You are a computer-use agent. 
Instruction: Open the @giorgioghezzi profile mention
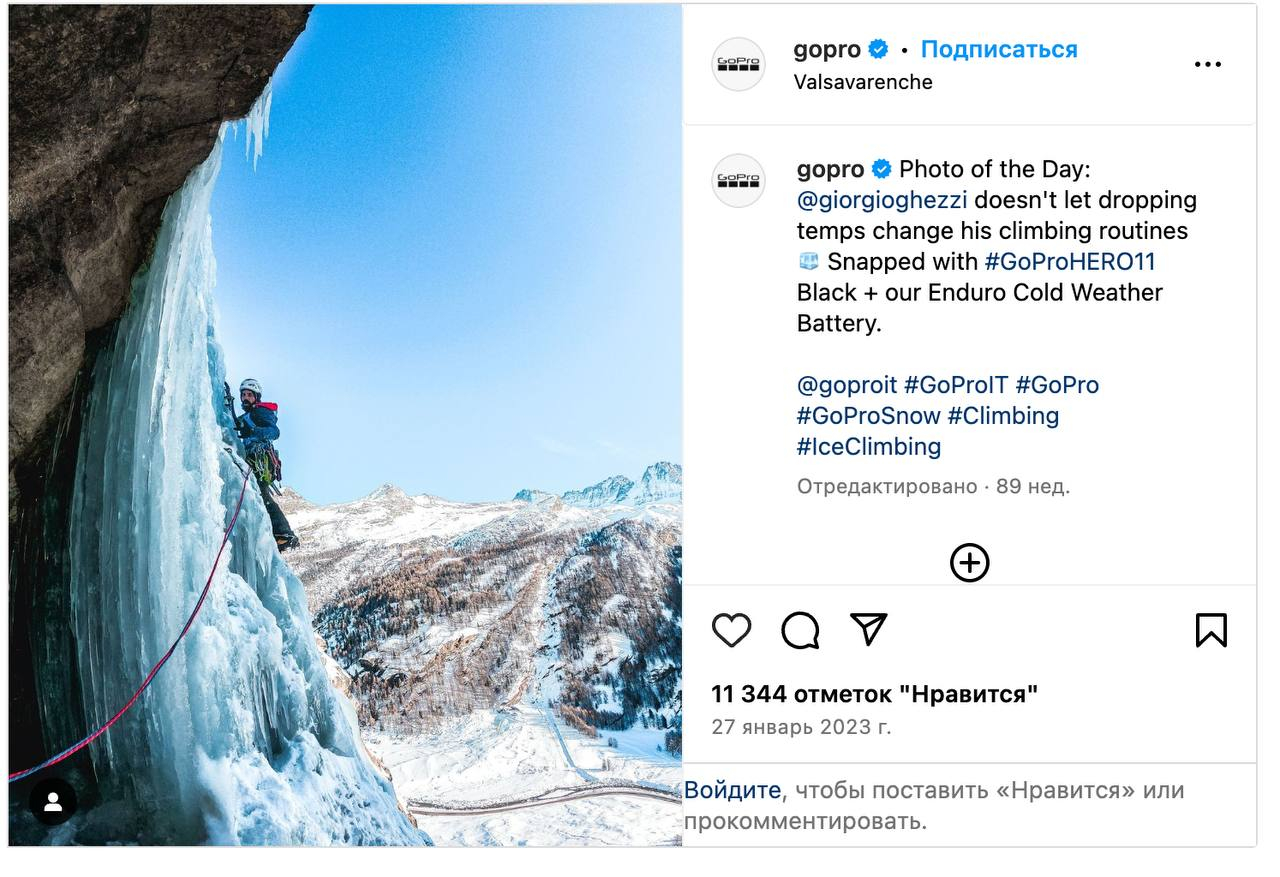pyautogui.click(x=881, y=200)
